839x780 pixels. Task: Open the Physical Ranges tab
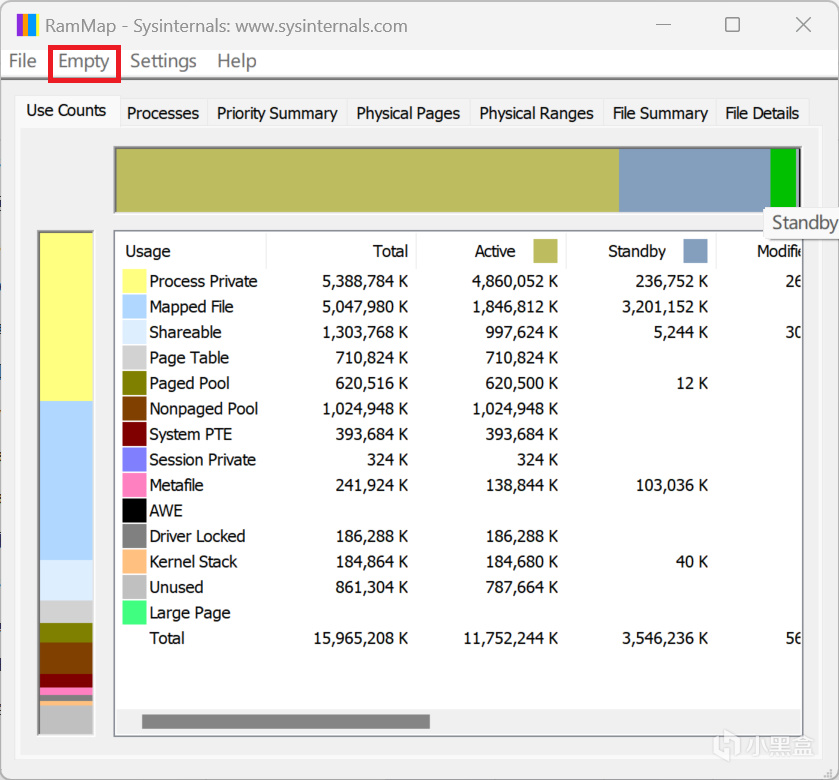(x=536, y=113)
